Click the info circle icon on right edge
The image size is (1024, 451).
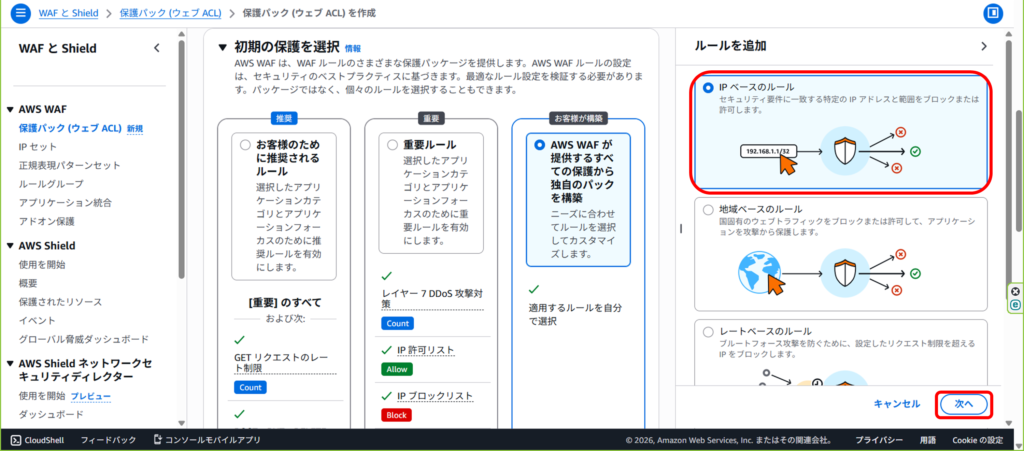pos(1015,292)
